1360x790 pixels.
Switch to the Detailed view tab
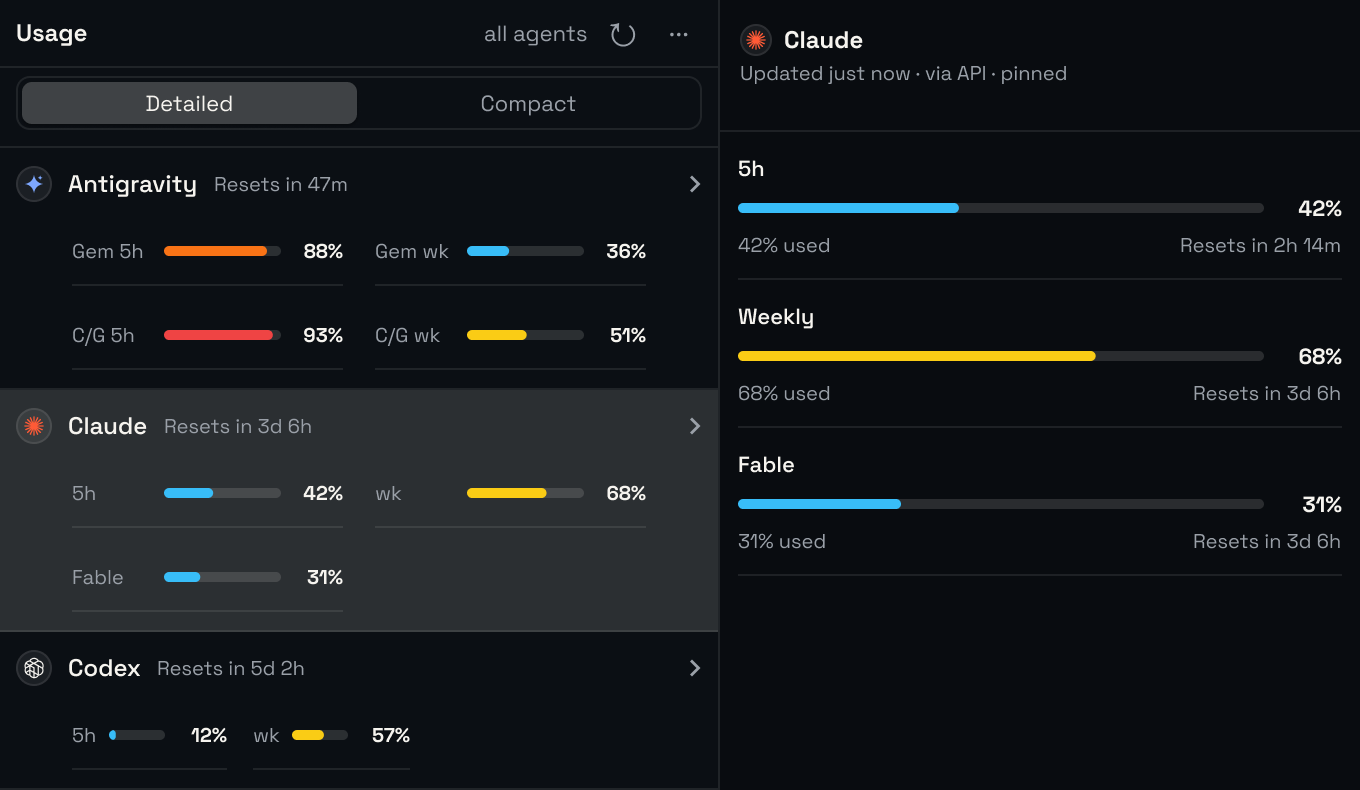click(189, 103)
